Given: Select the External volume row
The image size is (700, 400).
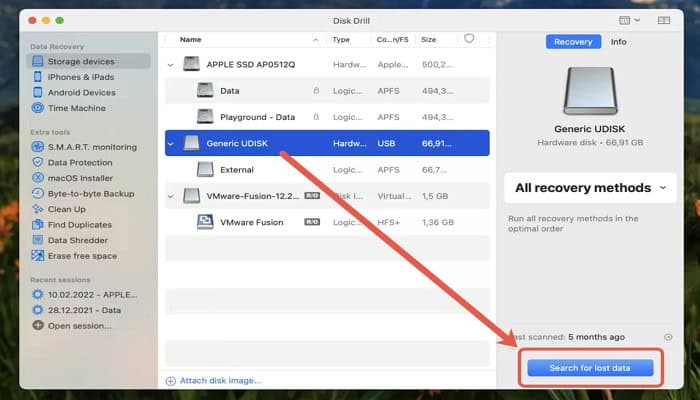Looking at the screenshot, I should pos(327,170).
